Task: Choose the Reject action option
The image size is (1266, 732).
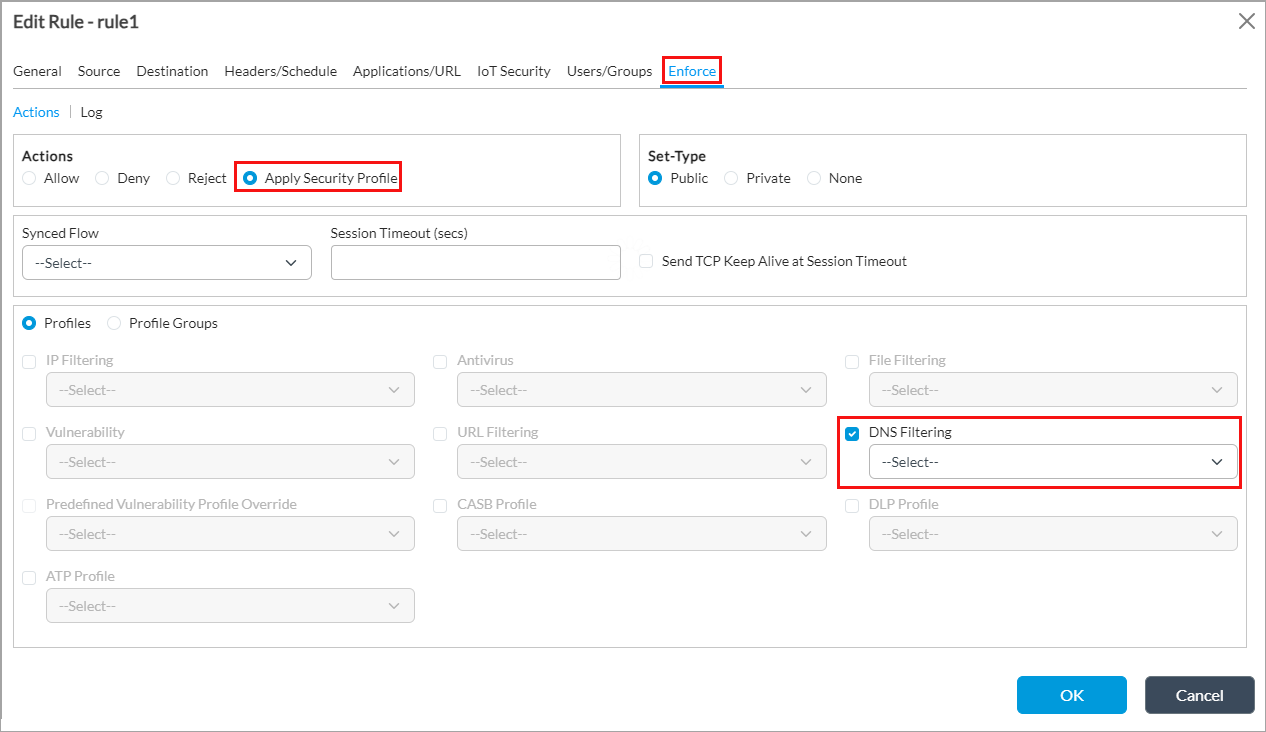Action: (173, 178)
